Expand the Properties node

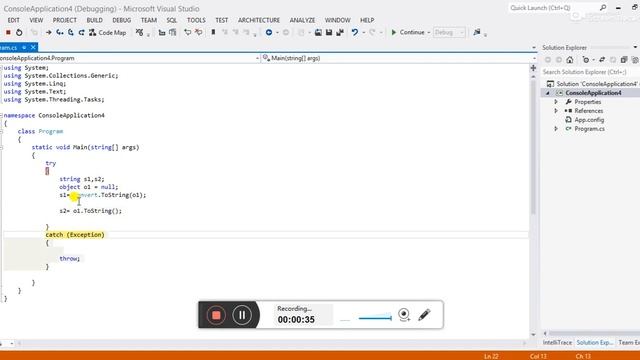click(x=556, y=102)
